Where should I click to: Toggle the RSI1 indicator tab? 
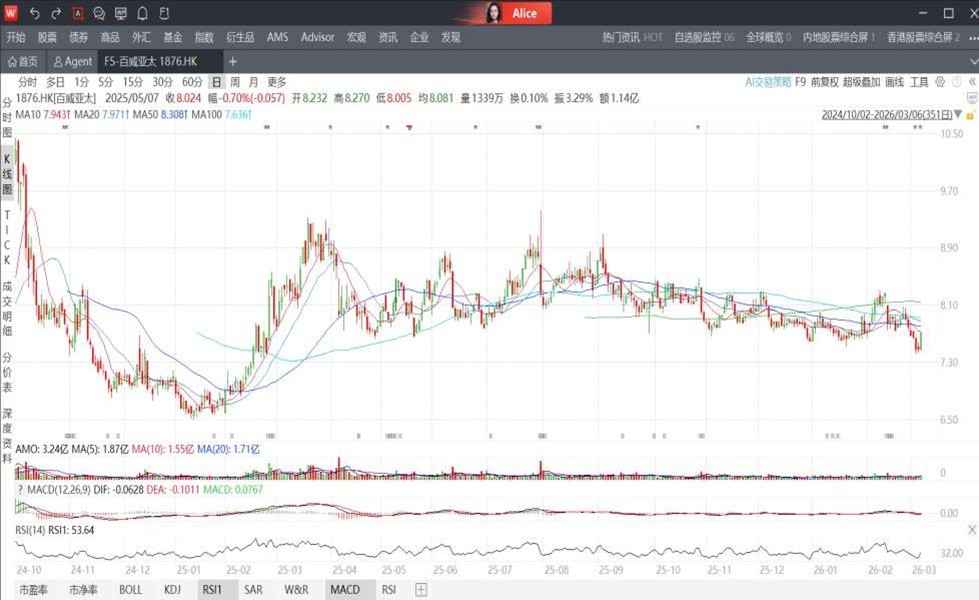(x=212, y=590)
